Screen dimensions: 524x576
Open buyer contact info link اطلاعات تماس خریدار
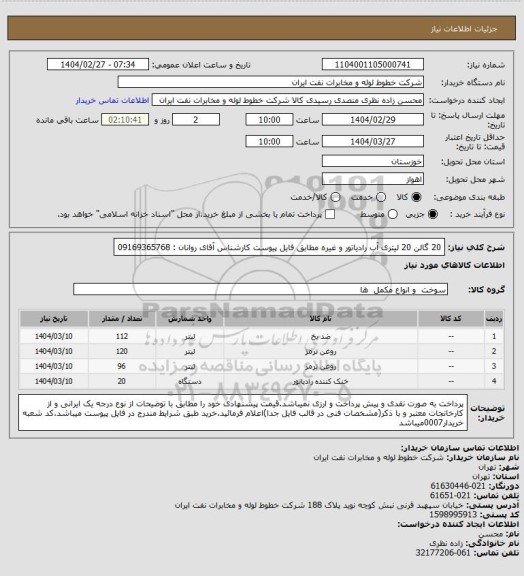click(112, 100)
